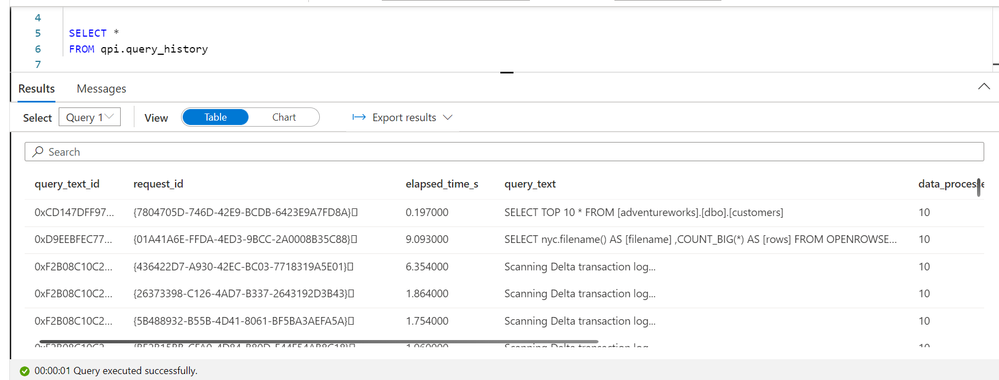Click the export arrow icon beside Export results

[359, 117]
